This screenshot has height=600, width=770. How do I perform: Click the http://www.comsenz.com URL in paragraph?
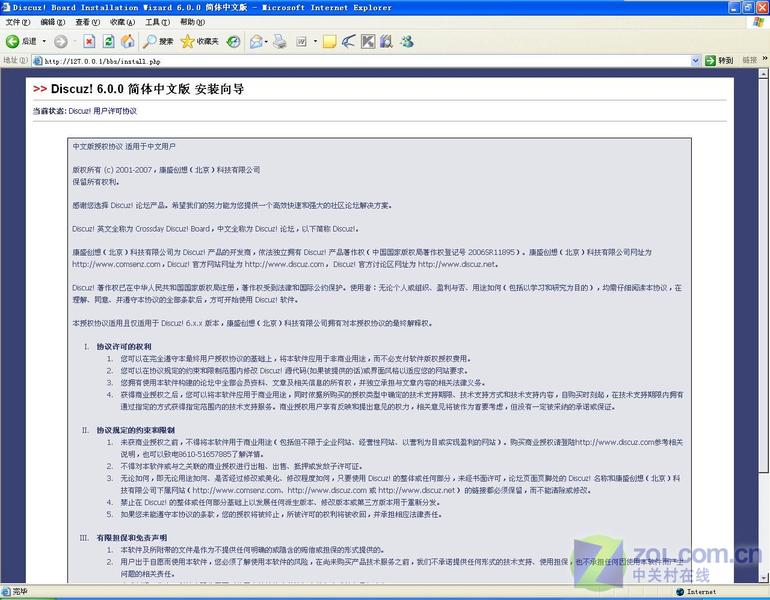pyautogui.click(x=116, y=264)
